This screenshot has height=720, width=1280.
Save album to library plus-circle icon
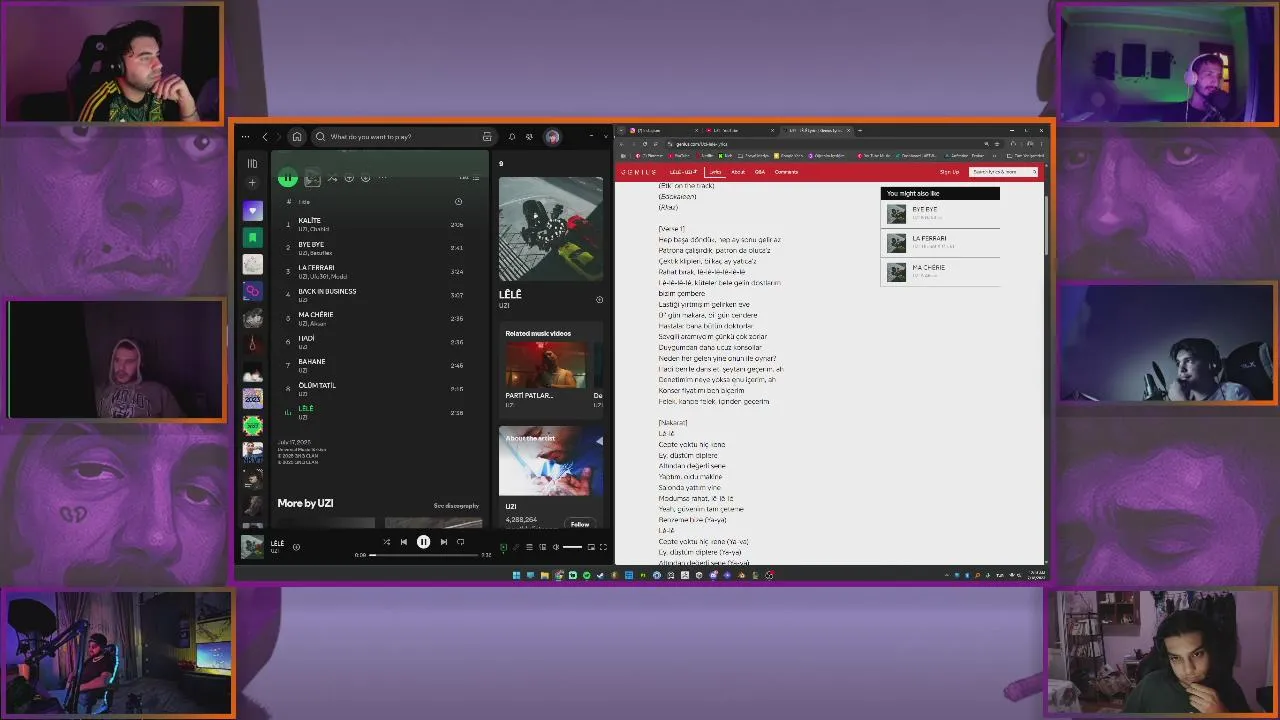coord(349,178)
